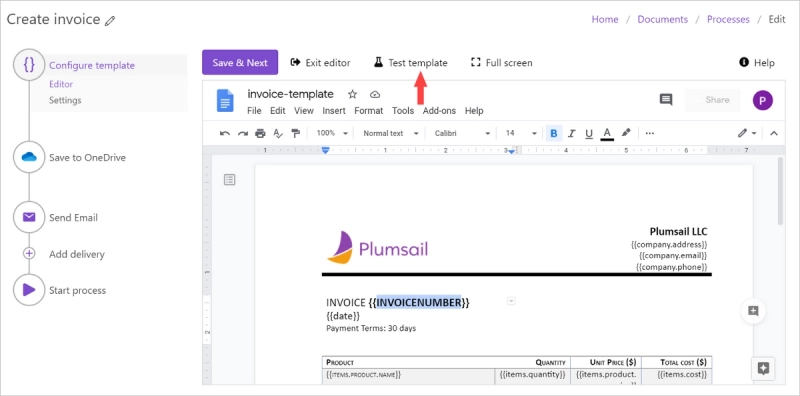
Task: Toggle bold formatting button
Action: (554, 133)
